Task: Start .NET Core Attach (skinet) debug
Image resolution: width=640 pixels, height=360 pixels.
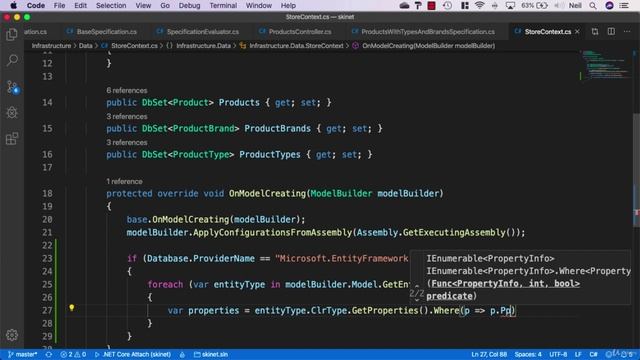Action: 133,354
